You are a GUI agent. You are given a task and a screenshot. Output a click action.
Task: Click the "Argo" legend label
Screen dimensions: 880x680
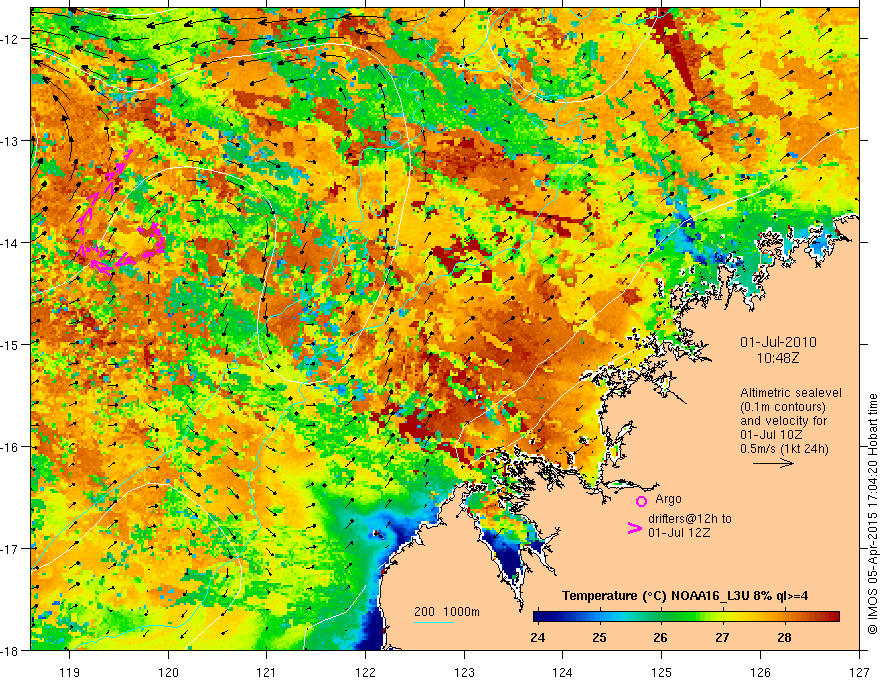tap(668, 499)
